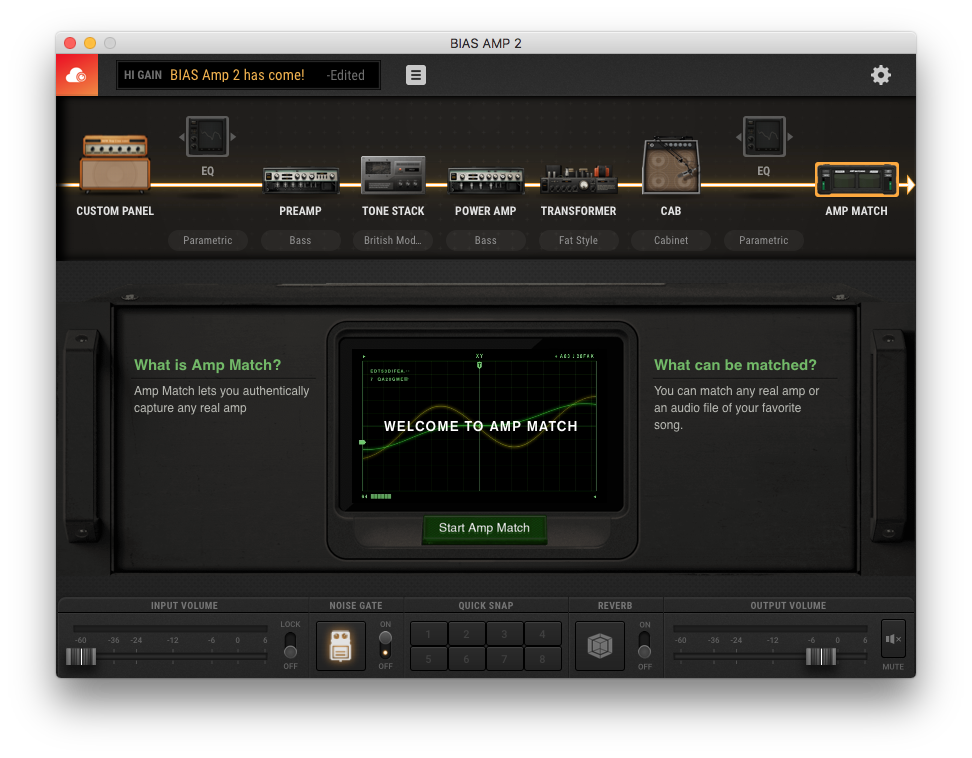Select the EQ module before Preamp
The width and height of the screenshot is (972, 758).
coord(208,137)
